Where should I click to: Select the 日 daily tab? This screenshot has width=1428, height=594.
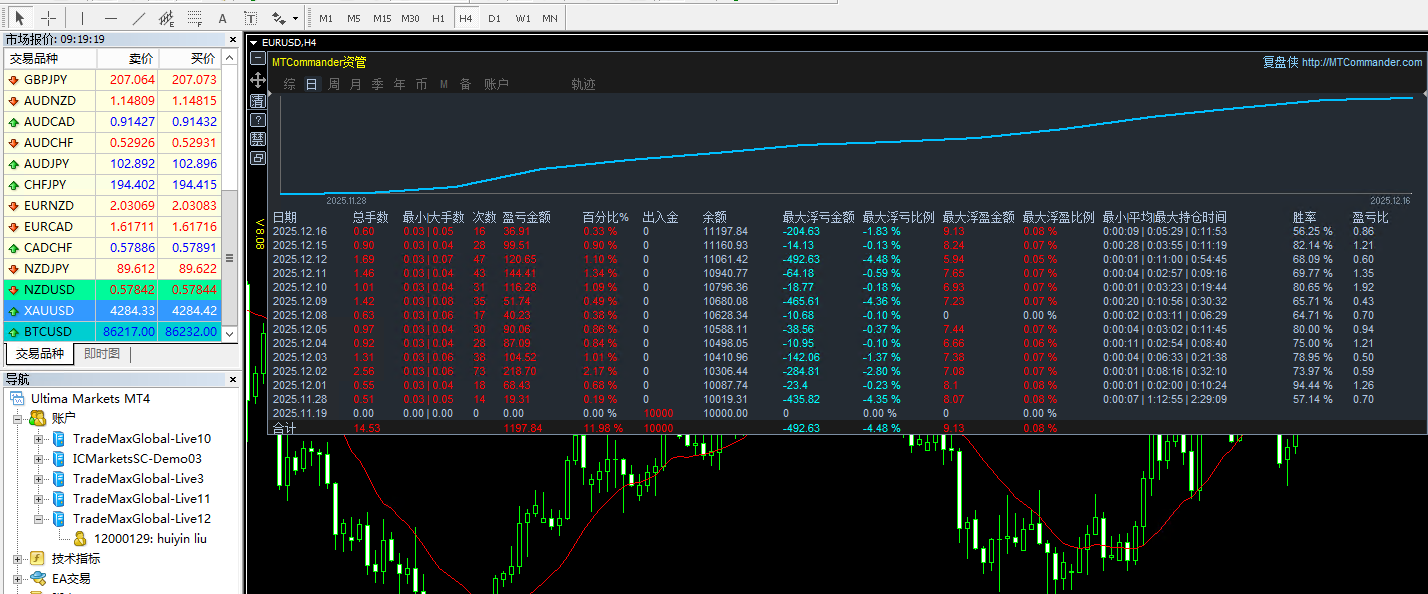pyautogui.click(x=312, y=84)
